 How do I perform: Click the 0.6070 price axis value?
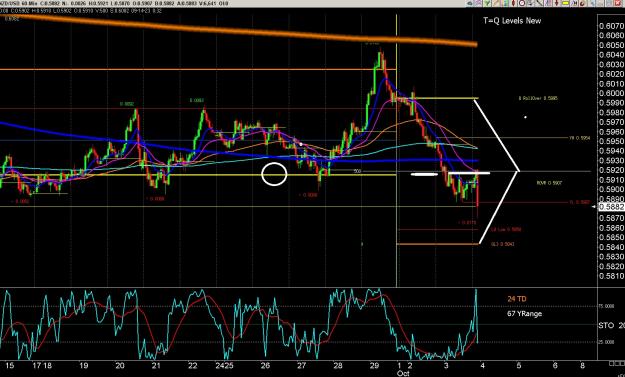click(x=612, y=26)
